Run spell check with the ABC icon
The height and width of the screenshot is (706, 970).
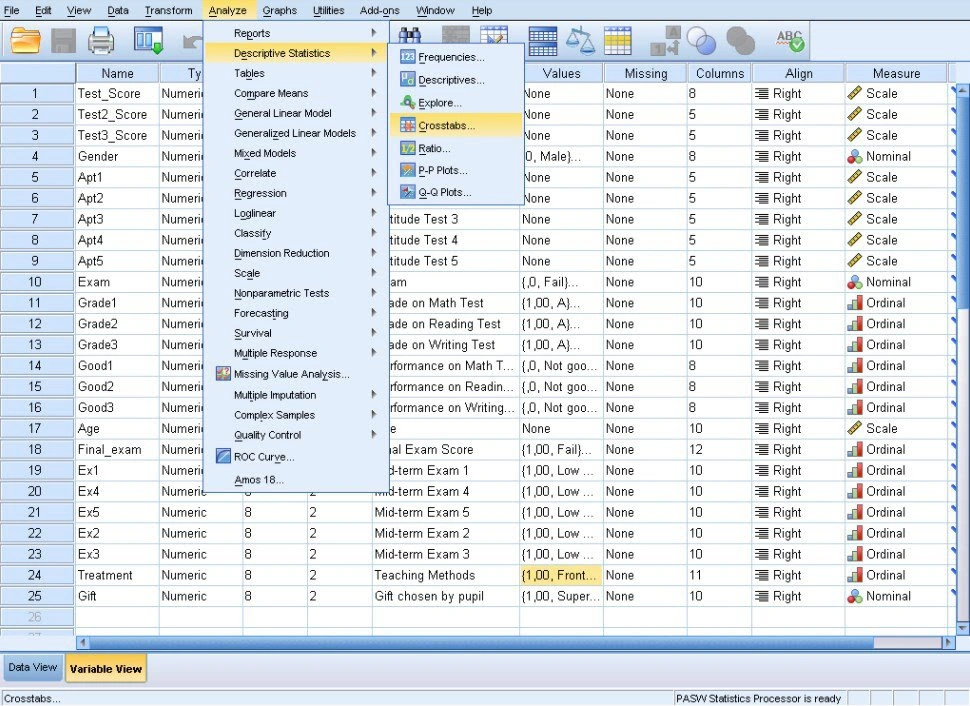[x=790, y=40]
